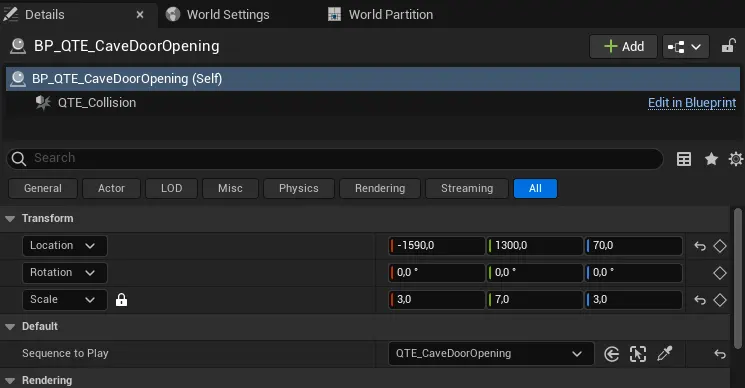
Task: Click the property Search field
Action: tap(335, 158)
